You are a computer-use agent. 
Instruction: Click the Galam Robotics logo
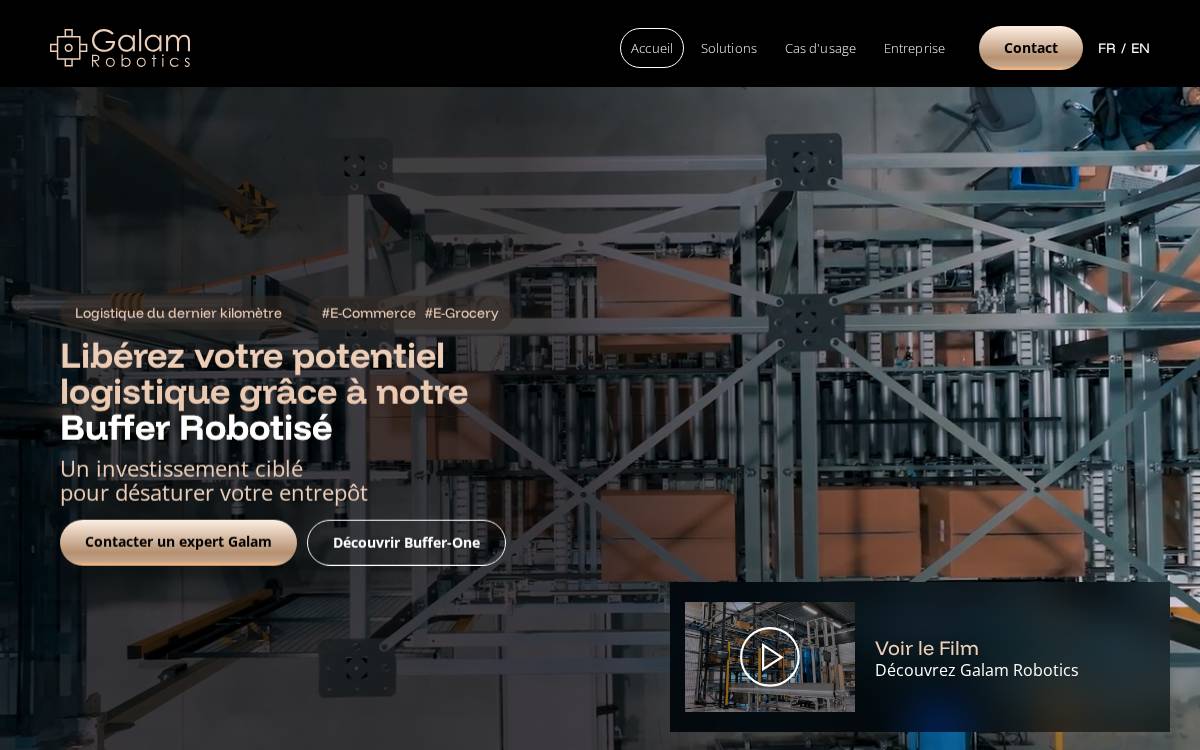coord(120,48)
